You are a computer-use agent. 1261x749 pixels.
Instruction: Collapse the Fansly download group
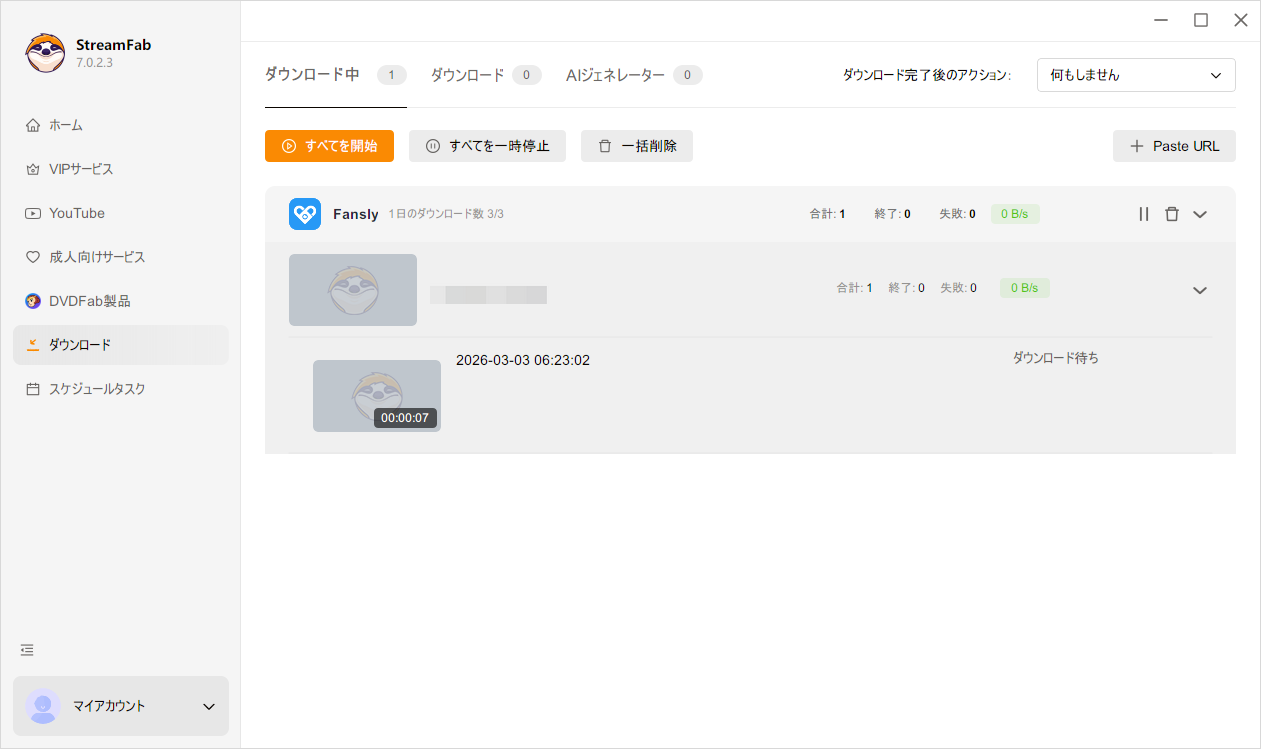1200,213
